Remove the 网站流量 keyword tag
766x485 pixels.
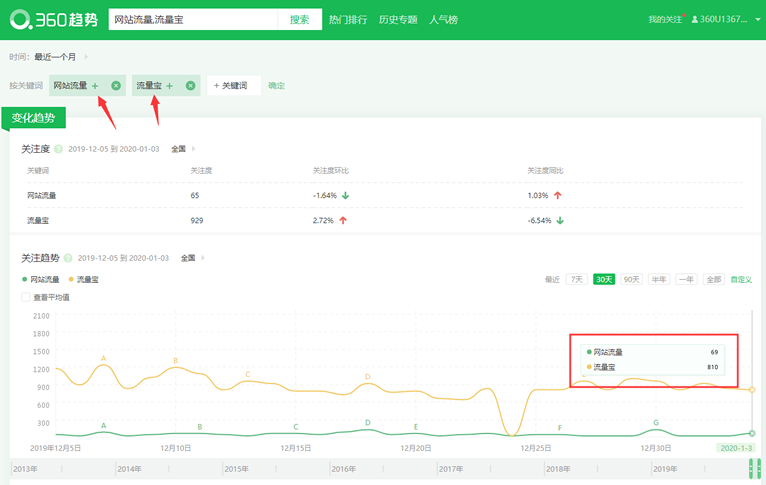116,85
